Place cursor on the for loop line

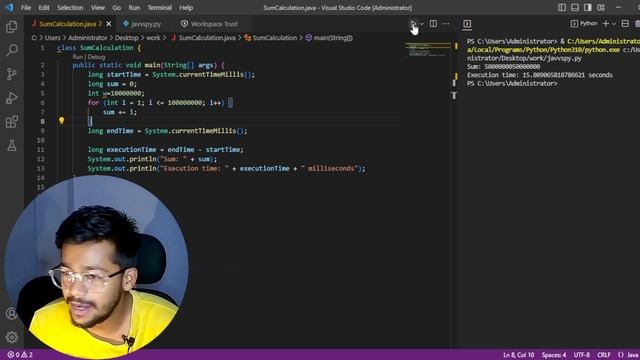(160, 102)
